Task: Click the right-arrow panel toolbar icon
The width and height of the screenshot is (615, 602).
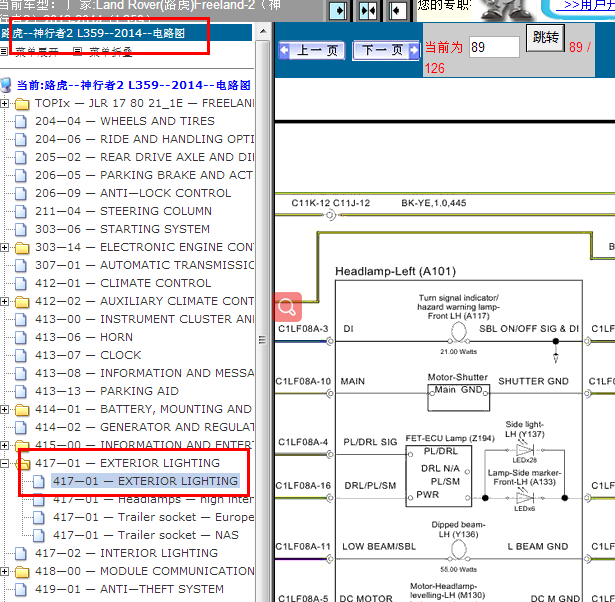Action: coord(338,11)
